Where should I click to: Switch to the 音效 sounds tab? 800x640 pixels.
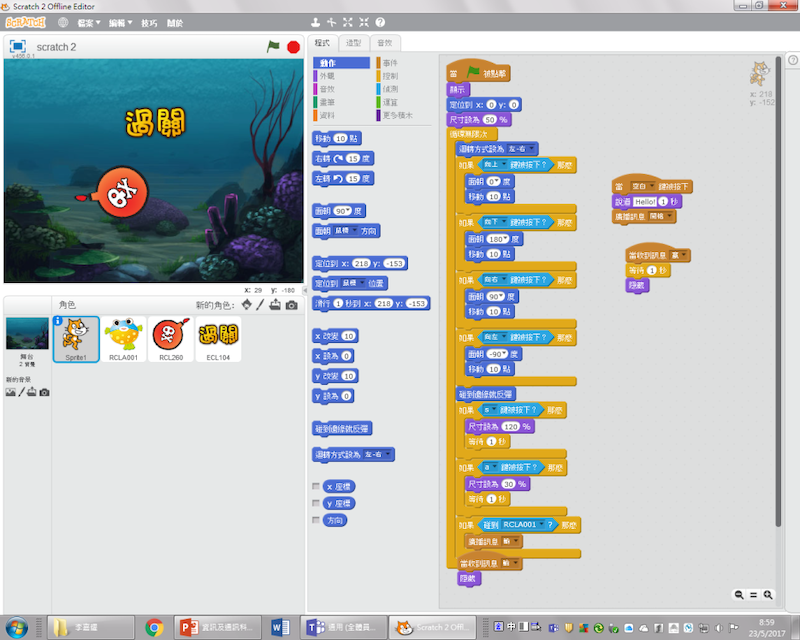[384, 43]
